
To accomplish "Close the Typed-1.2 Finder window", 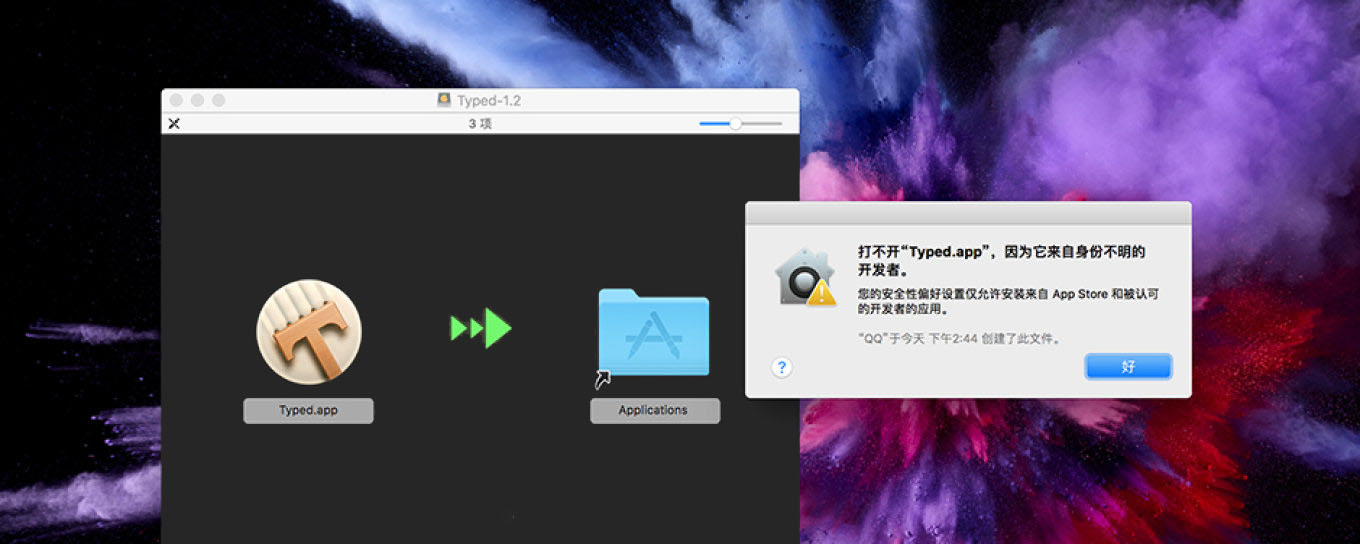I will click(176, 100).
